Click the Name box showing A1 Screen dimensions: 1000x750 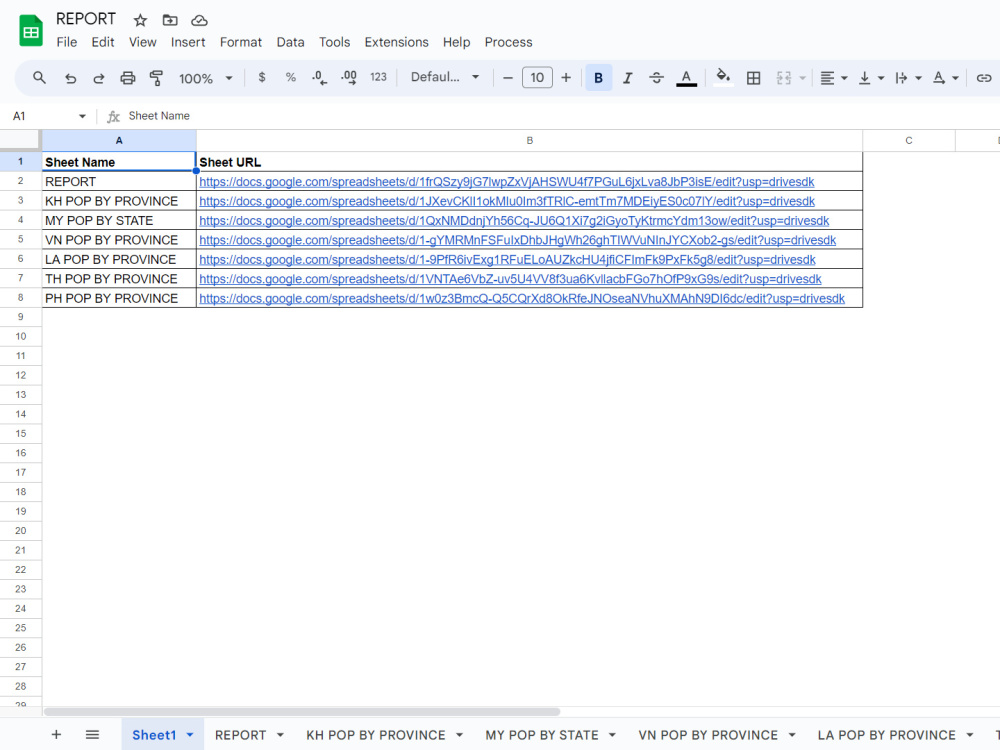click(x=41, y=116)
